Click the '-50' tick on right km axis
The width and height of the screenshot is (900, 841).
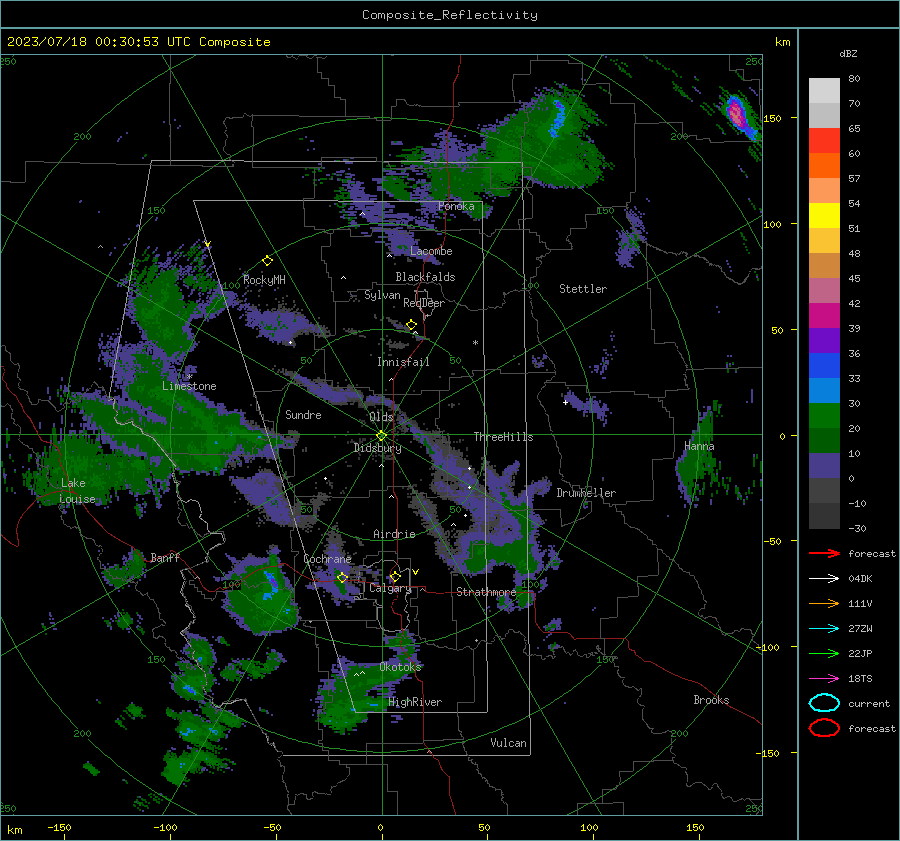click(x=773, y=541)
